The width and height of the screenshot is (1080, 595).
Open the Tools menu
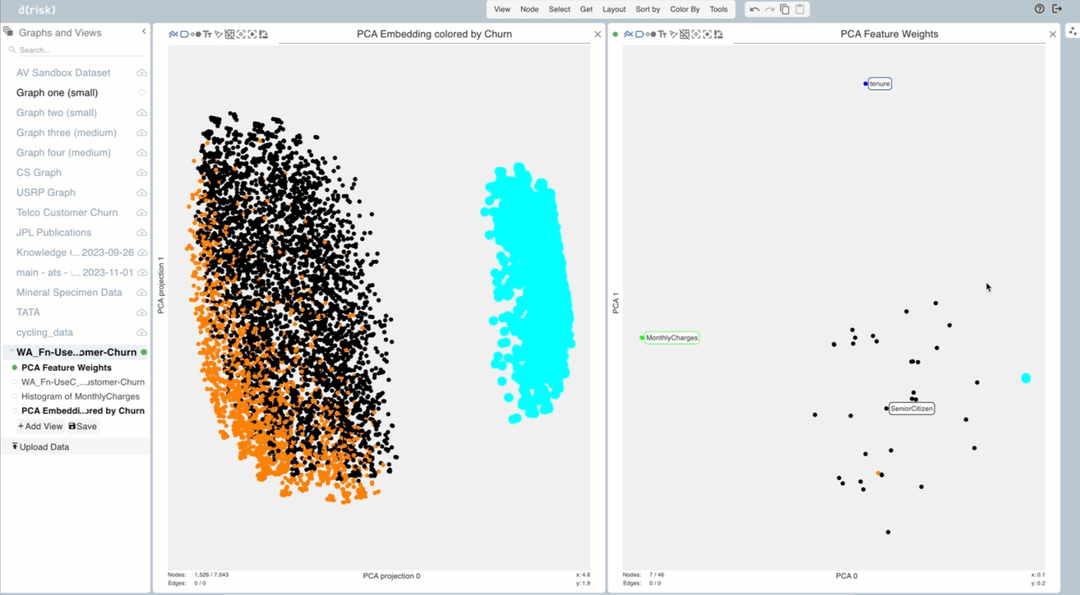pos(719,9)
